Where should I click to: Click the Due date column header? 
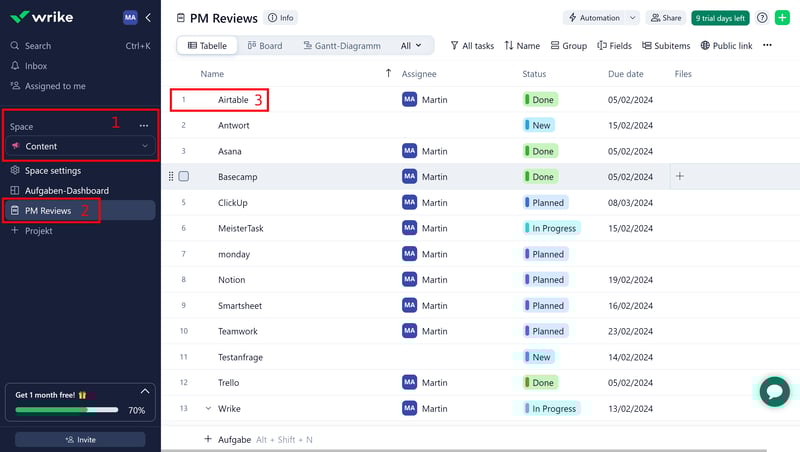[x=626, y=74]
